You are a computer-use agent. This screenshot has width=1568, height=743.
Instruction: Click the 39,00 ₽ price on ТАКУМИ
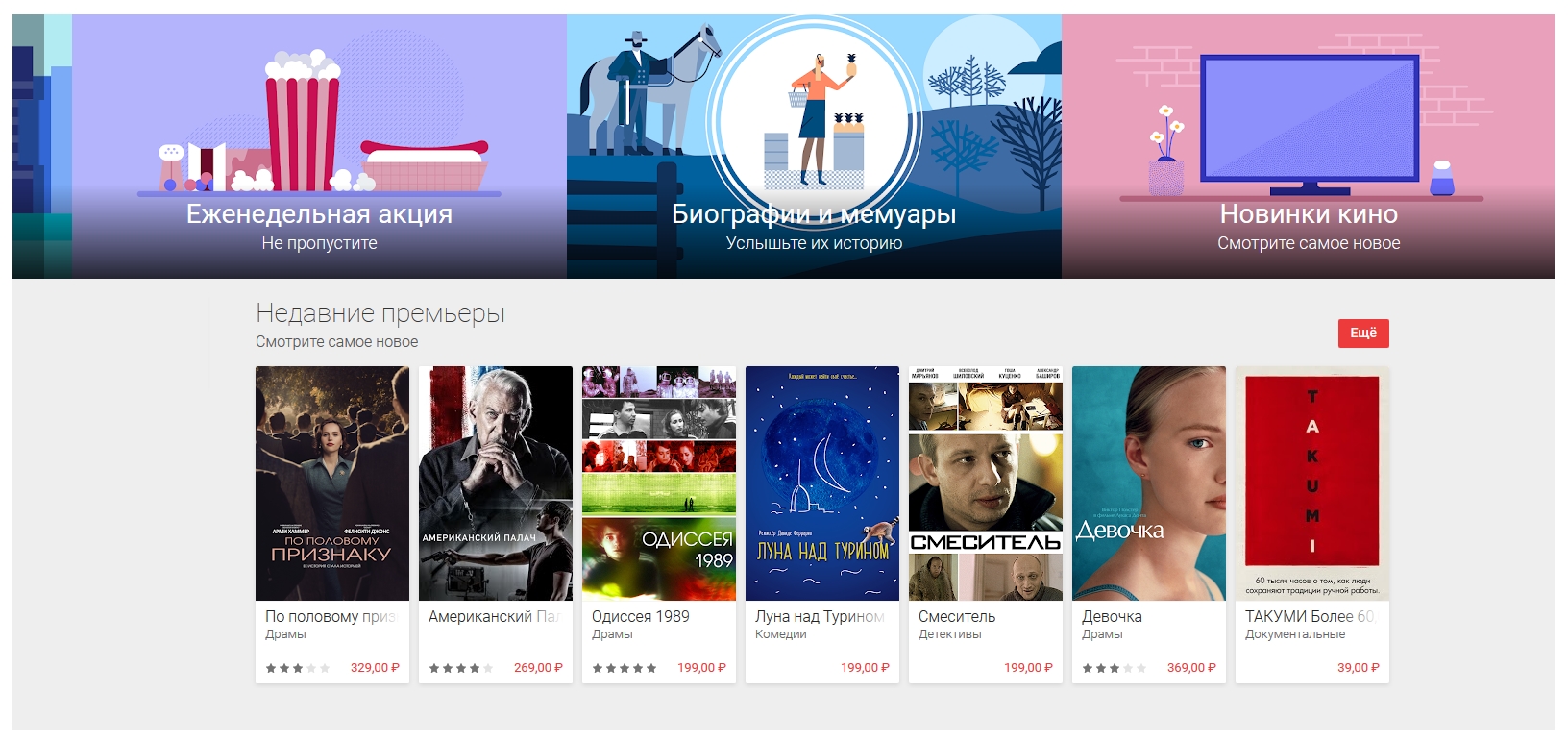(1359, 668)
